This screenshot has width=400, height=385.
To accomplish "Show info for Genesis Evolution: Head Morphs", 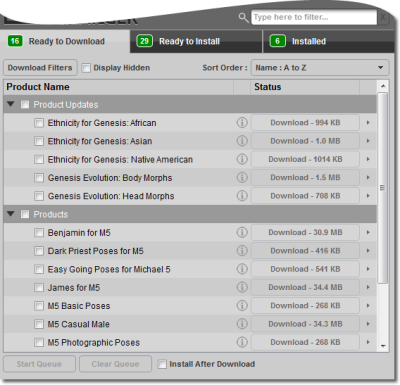I will [242, 196].
